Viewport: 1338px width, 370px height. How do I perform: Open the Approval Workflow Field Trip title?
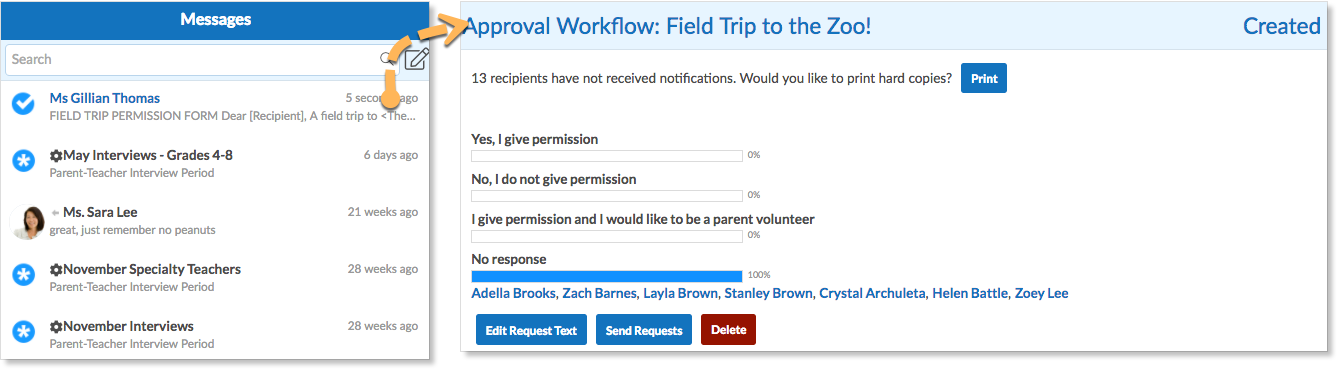668,26
